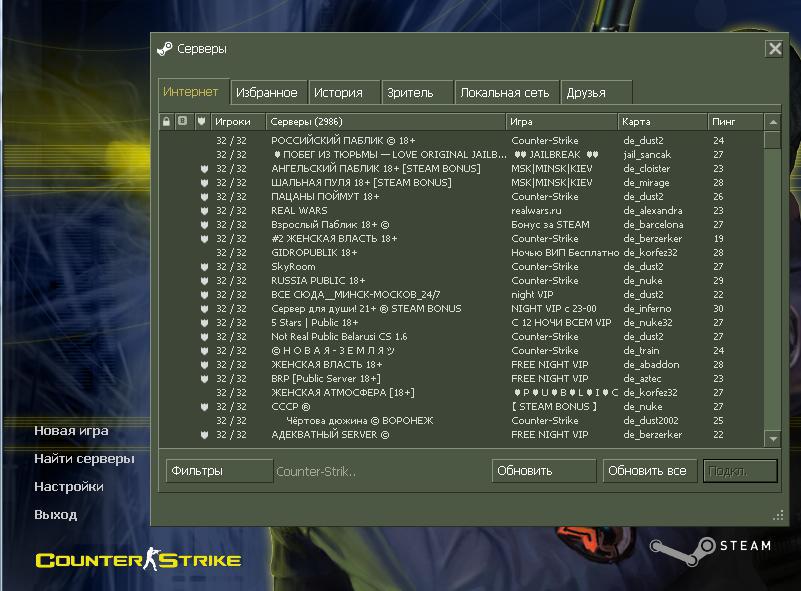Click the Steam logo at bottom right

[711, 551]
